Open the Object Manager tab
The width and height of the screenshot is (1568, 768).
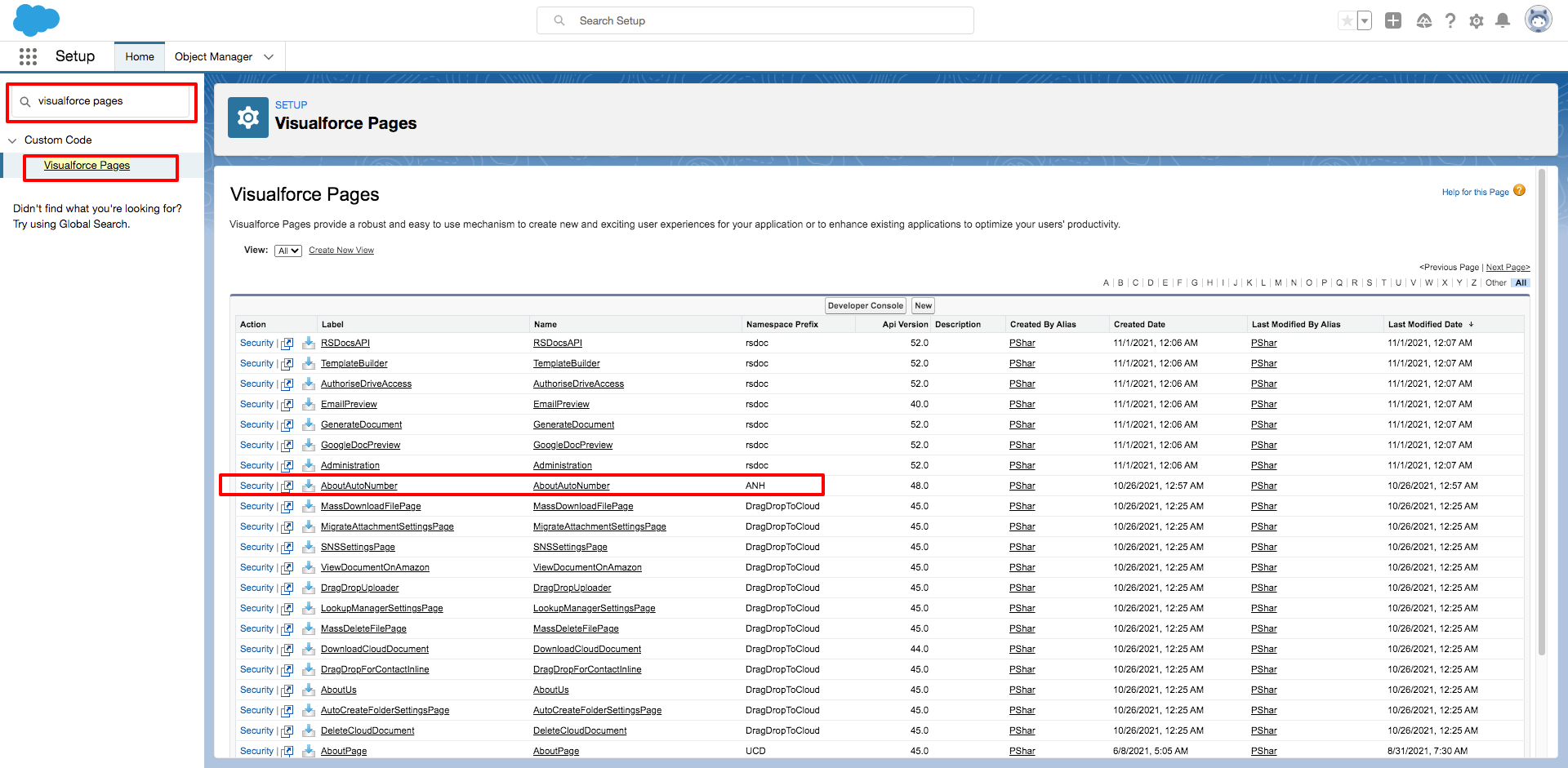[213, 56]
